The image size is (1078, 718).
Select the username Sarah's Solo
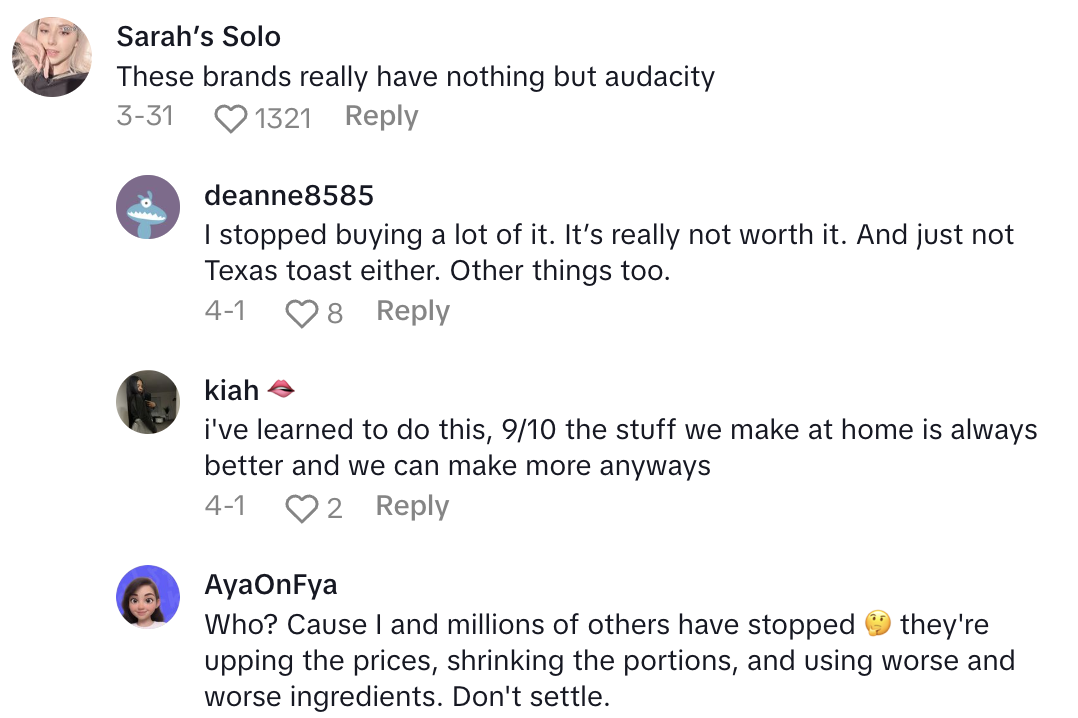click(199, 36)
